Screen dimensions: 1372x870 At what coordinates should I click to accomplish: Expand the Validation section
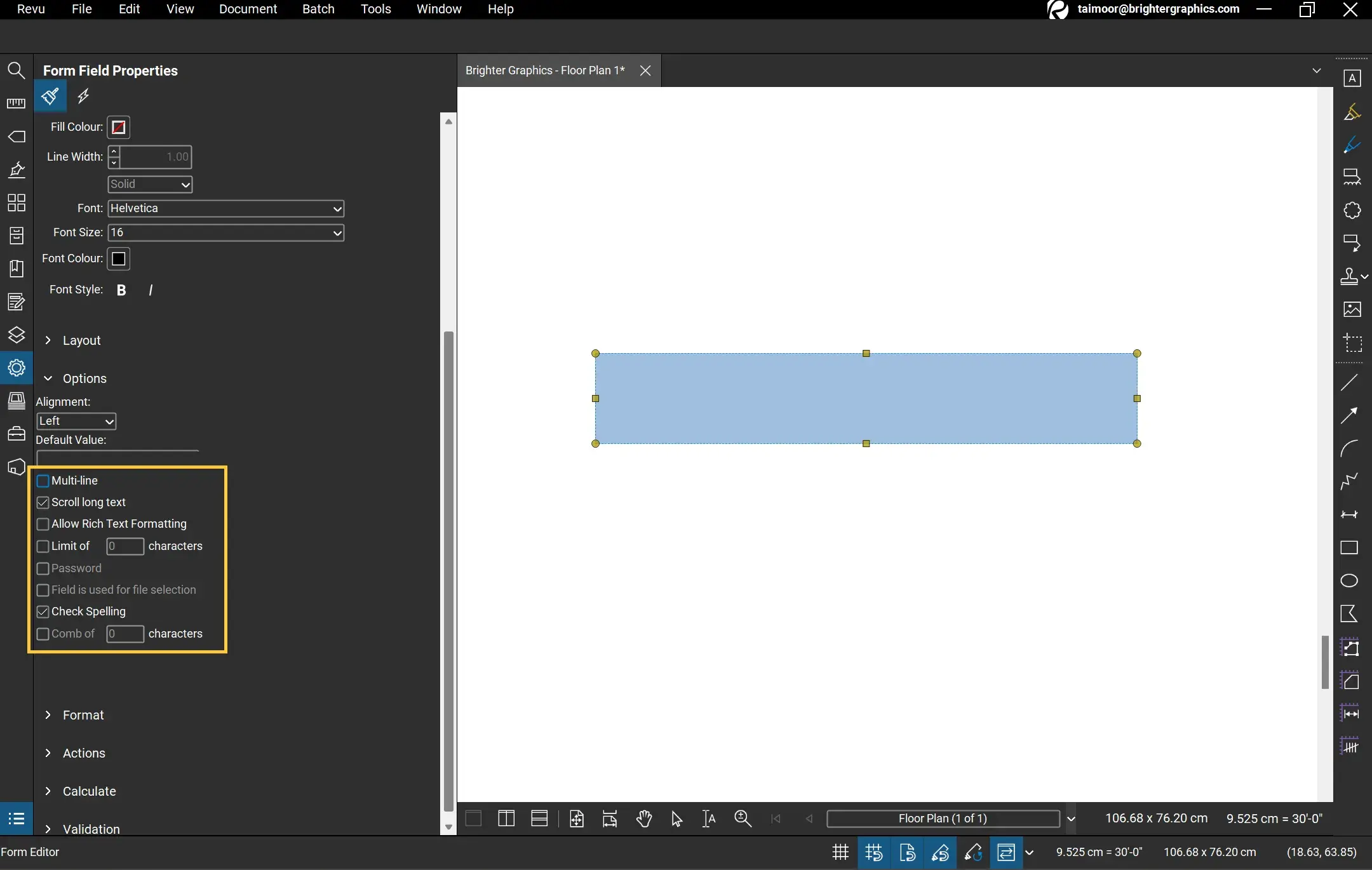point(48,829)
